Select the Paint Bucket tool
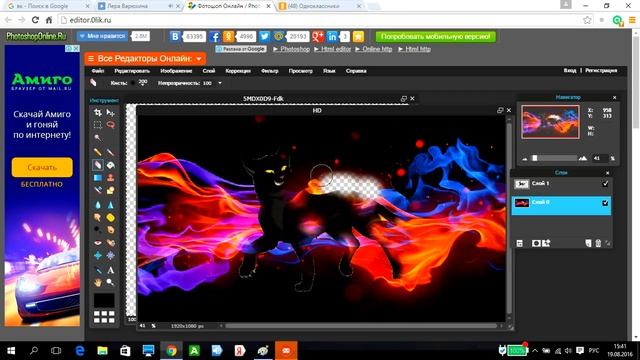 point(110,165)
